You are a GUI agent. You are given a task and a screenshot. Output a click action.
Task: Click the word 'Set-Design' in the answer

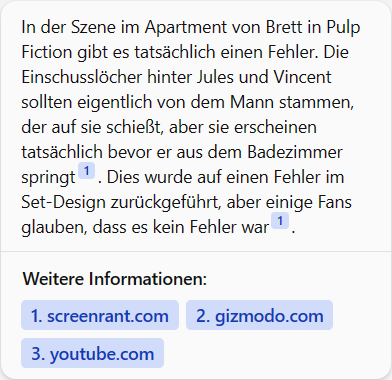63,202
